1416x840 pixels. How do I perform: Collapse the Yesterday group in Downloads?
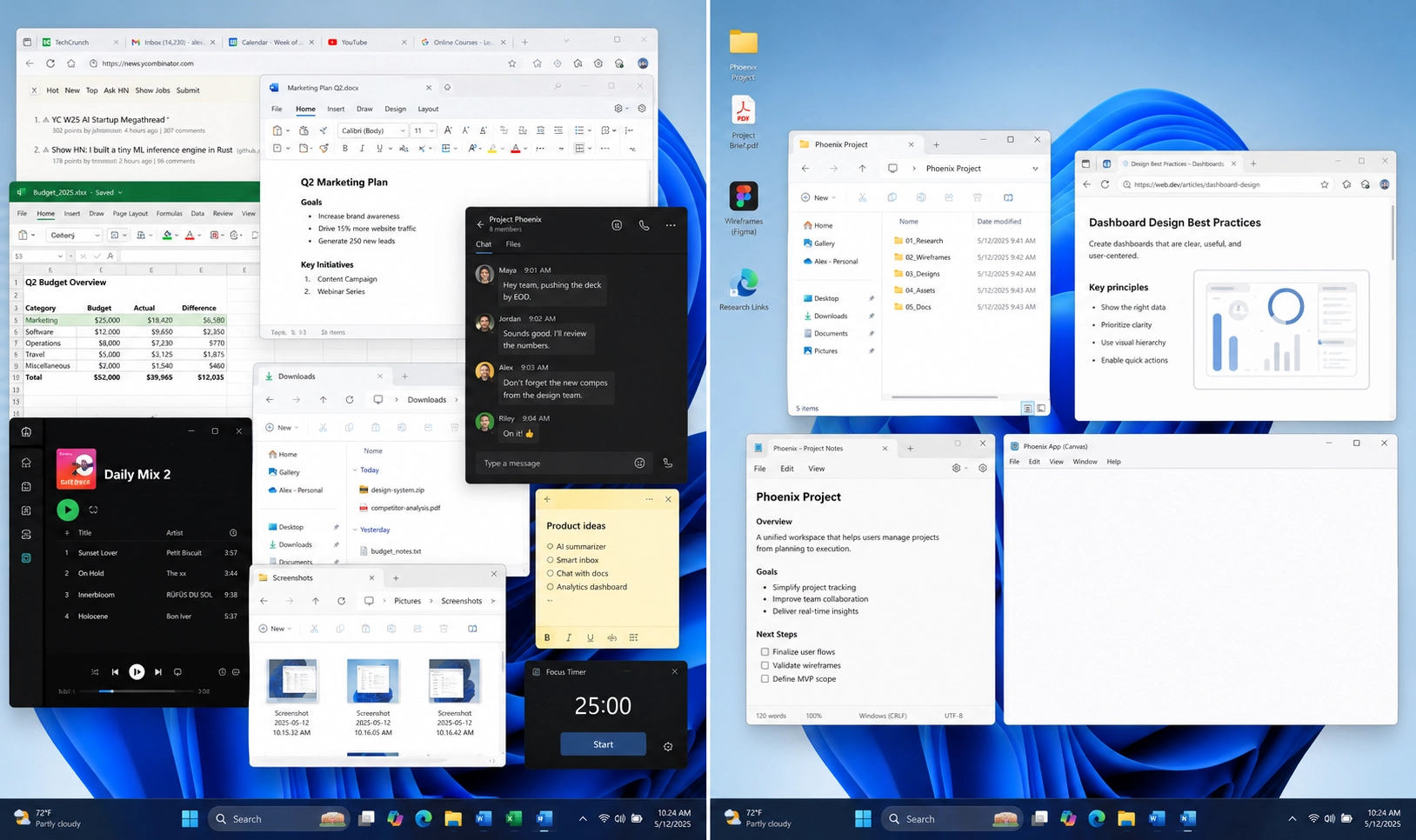[x=355, y=530]
